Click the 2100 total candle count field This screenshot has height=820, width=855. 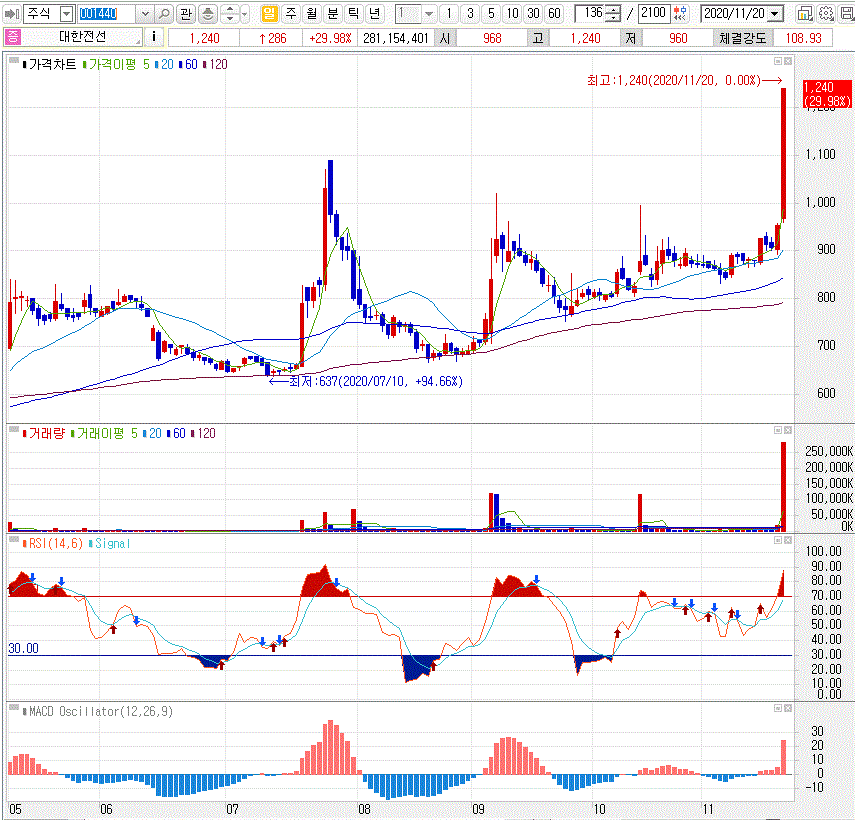point(654,13)
